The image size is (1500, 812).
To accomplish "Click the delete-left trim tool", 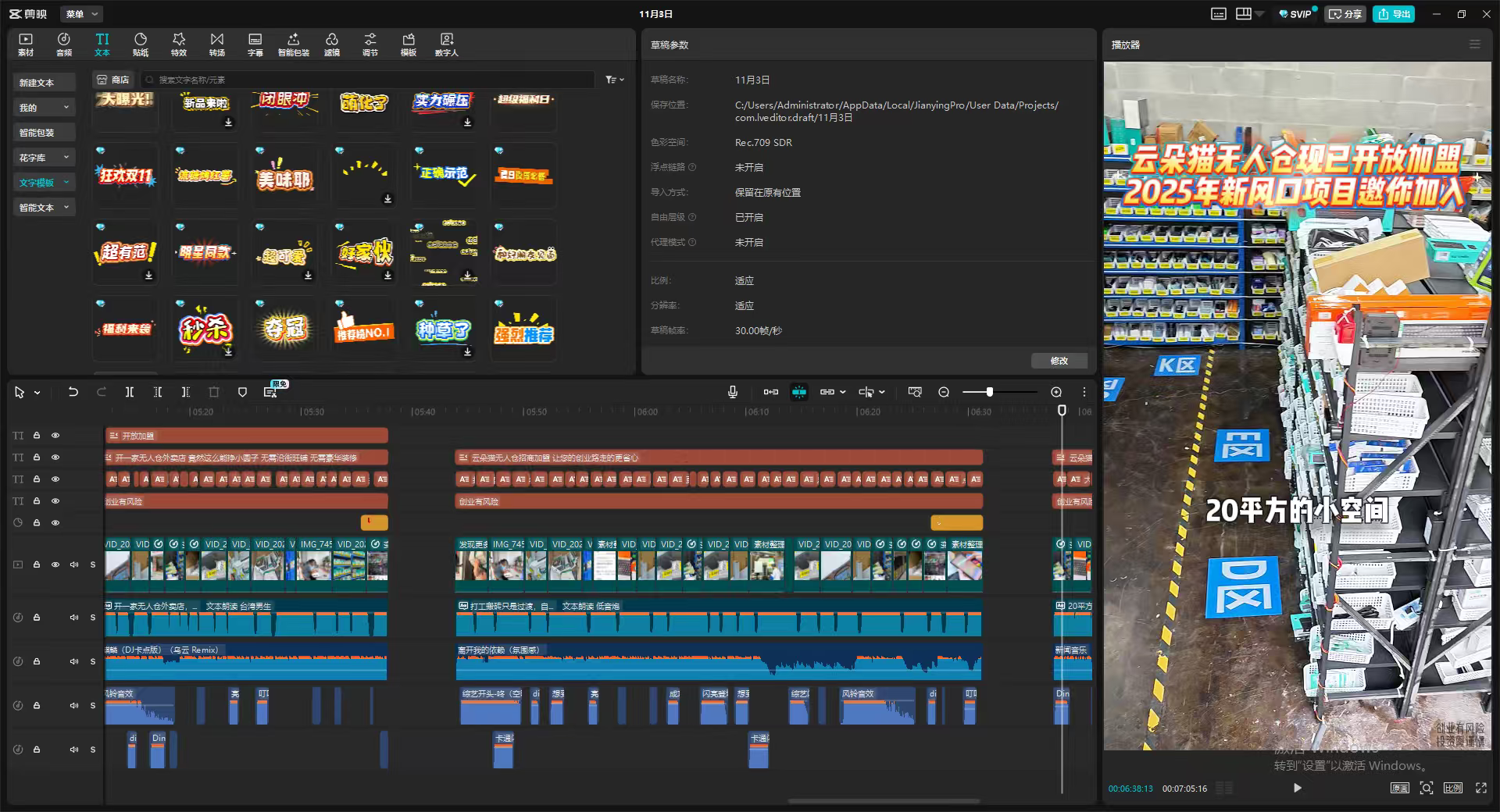I will (x=158, y=392).
